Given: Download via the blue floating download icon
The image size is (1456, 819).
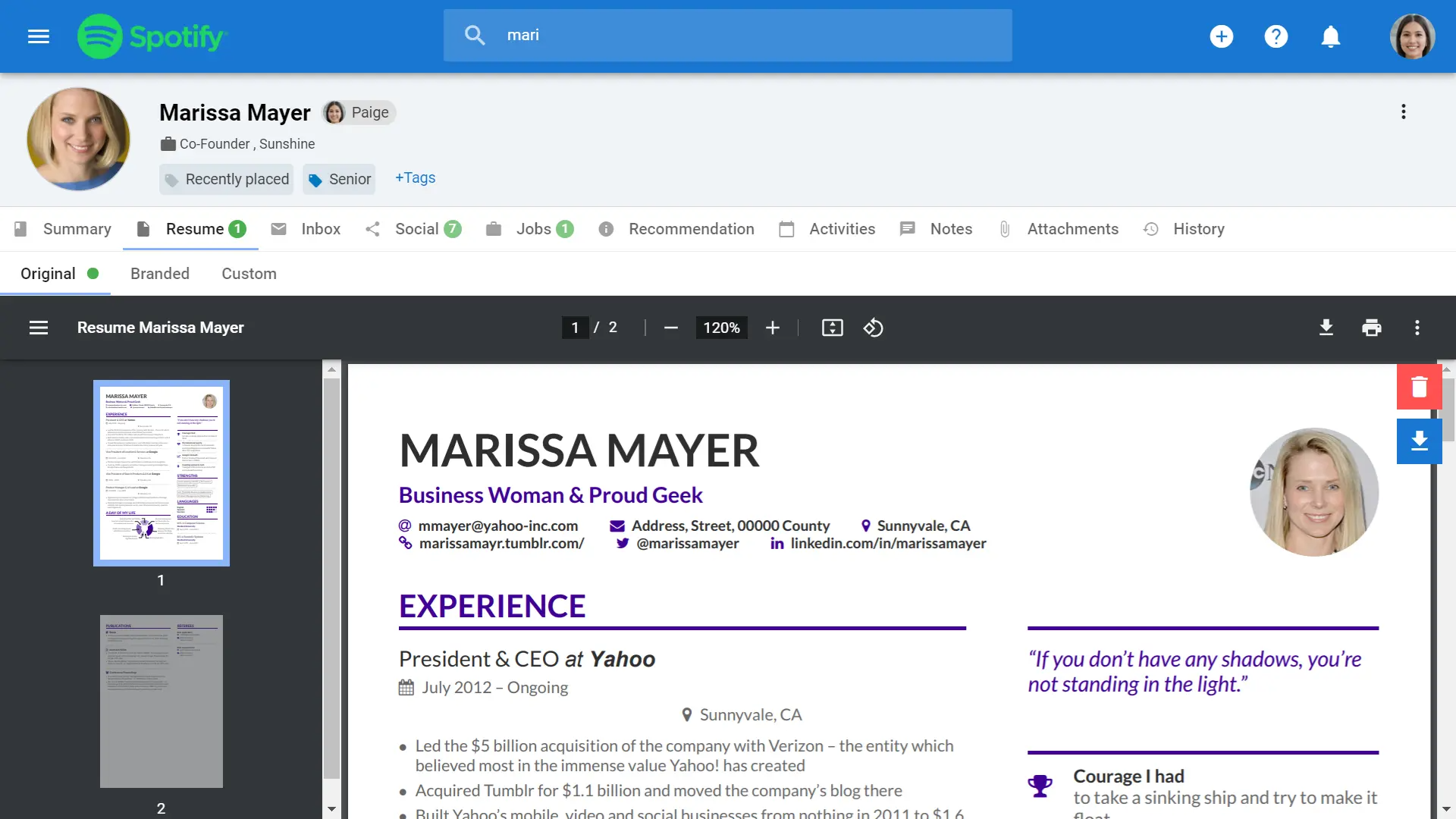Looking at the screenshot, I should click(1420, 441).
